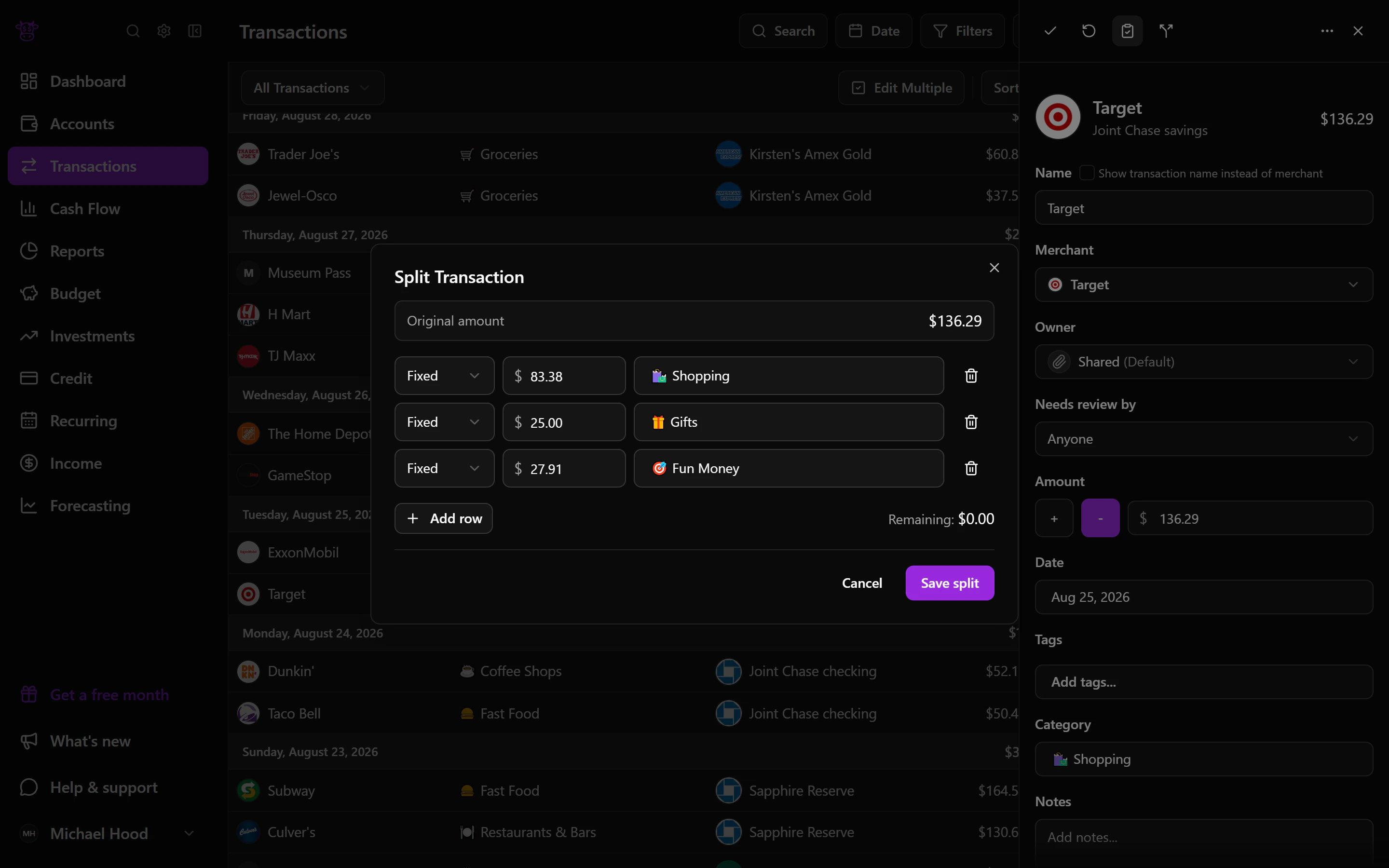Toggle show transaction name instead of merchant
The image size is (1389, 868).
click(x=1087, y=173)
